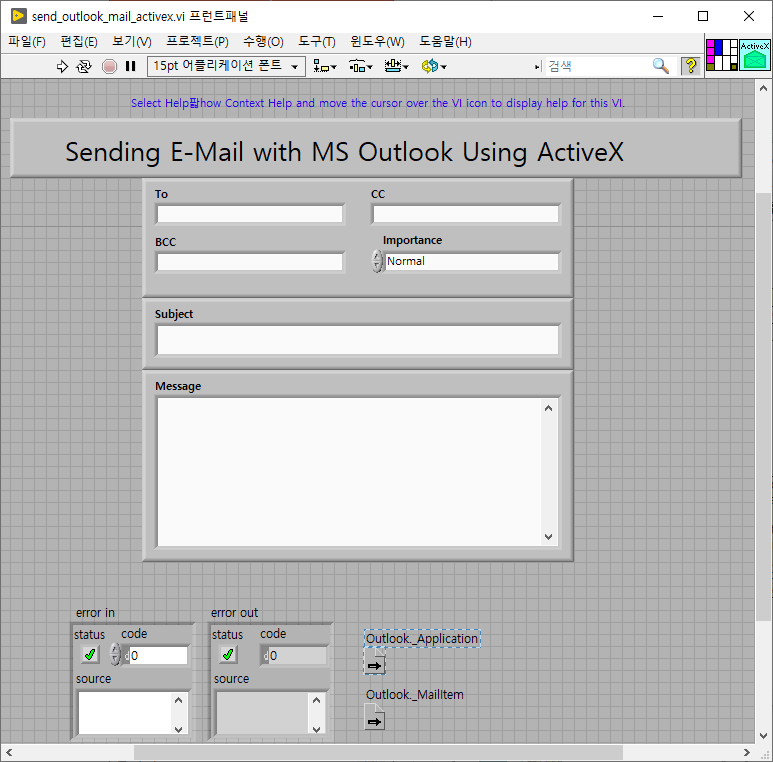Click the Outlook._Application refnum icon
Image resolution: width=773 pixels, height=762 pixels.
375,661
